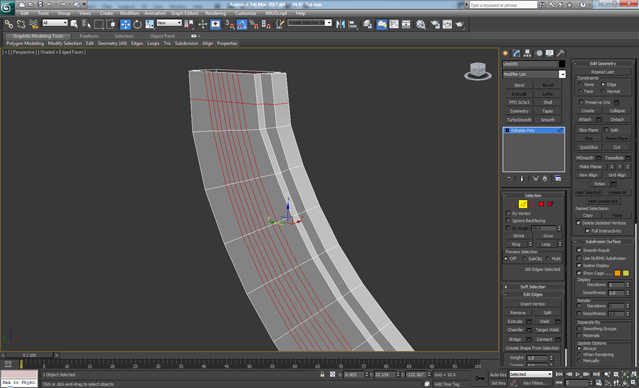Collapse the Edit Edges rollout
The height and width of the screenshot is (388, 639).
(x=533, y=294)
